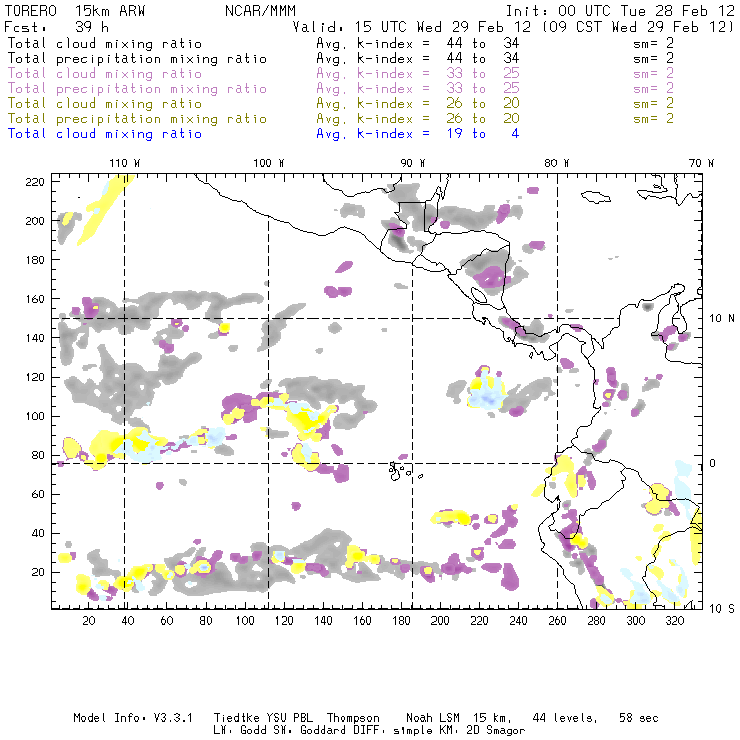Click the x-axis tick label '240'
The height and width of the screenshot is (740, 740).
click(518, 621)
